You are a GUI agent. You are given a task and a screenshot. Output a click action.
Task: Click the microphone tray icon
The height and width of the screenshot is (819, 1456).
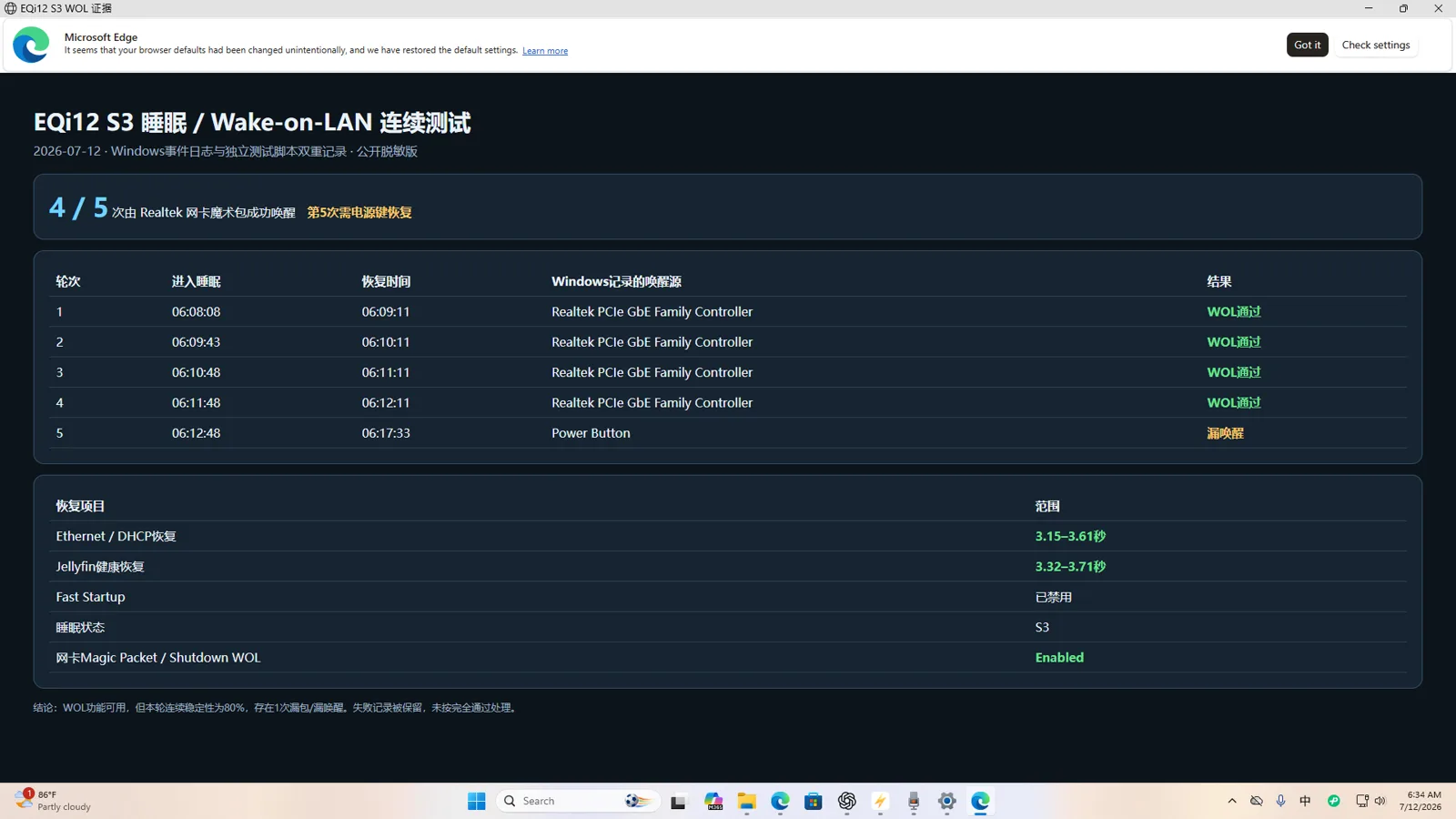[x=1280, y=801]
